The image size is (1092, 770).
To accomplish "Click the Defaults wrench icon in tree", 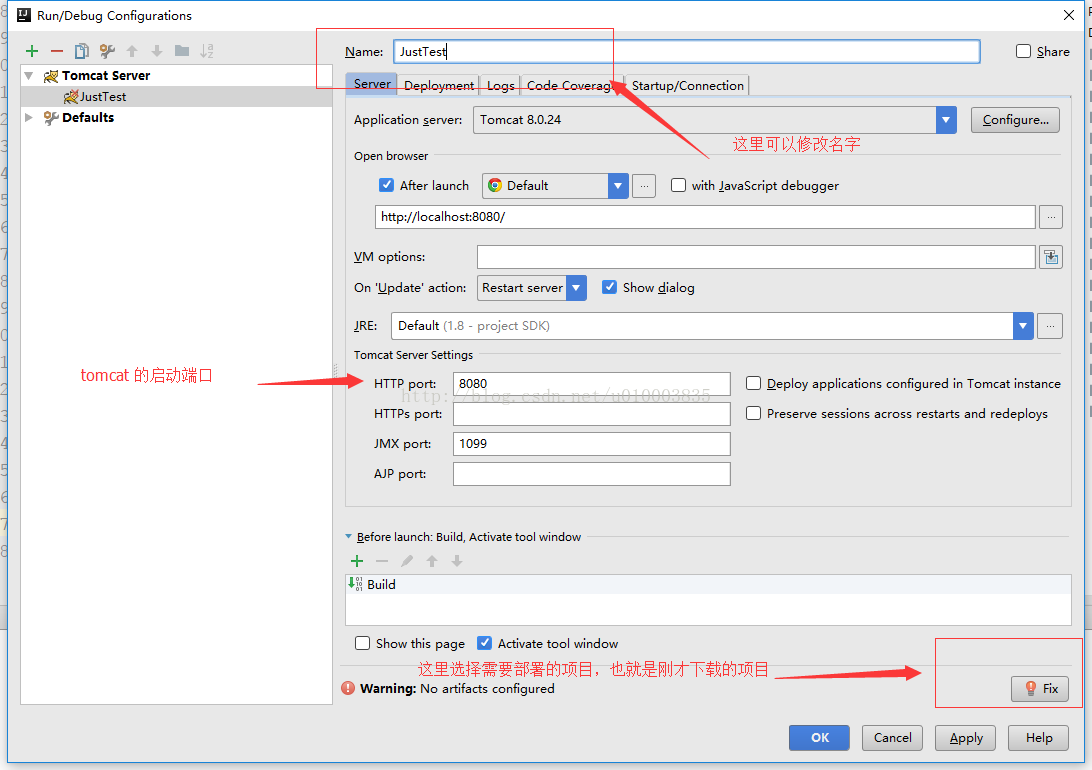I will point(51,118).
